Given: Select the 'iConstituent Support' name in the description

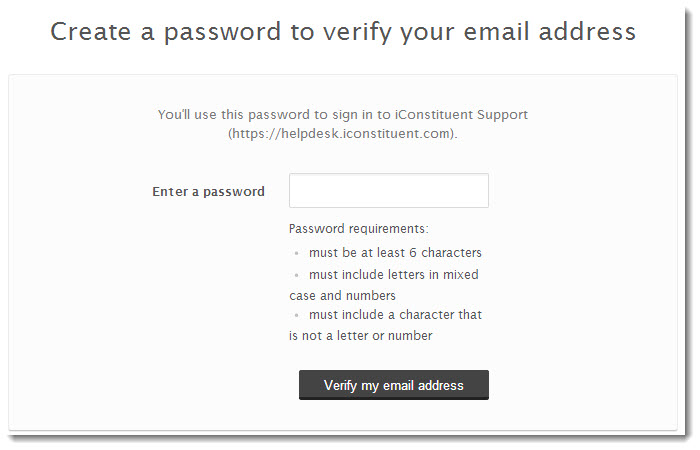Looking at the screenshot, I should click(x=461, y=115).
